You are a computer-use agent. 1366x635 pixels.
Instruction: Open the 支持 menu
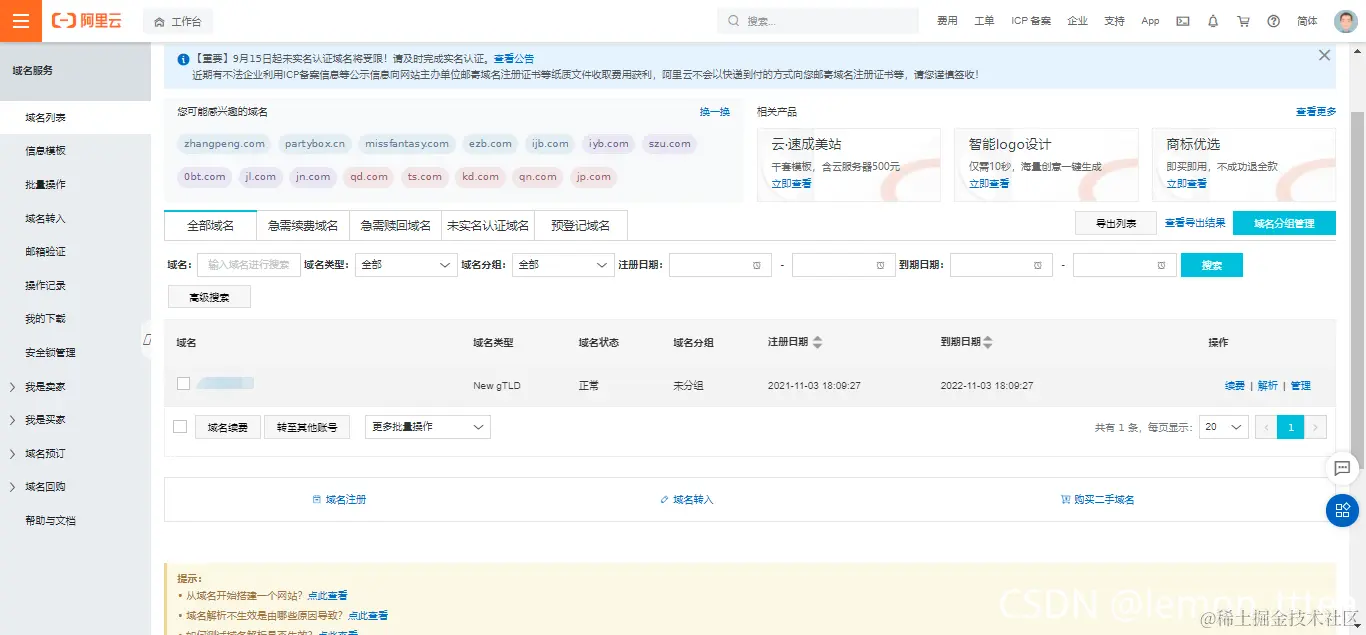1114,21
